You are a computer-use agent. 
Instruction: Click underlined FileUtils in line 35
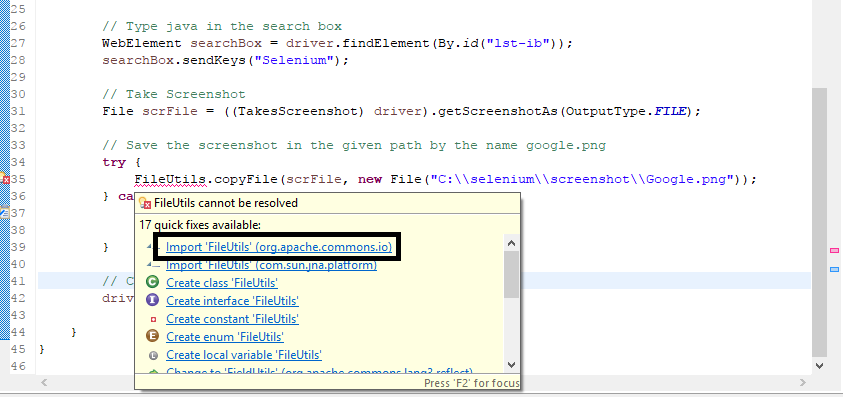[170, 179]
